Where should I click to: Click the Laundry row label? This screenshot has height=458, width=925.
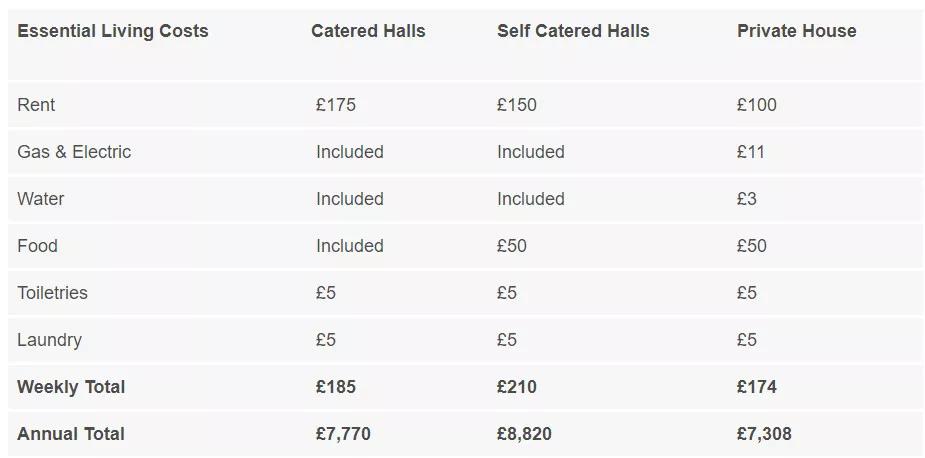49,340
